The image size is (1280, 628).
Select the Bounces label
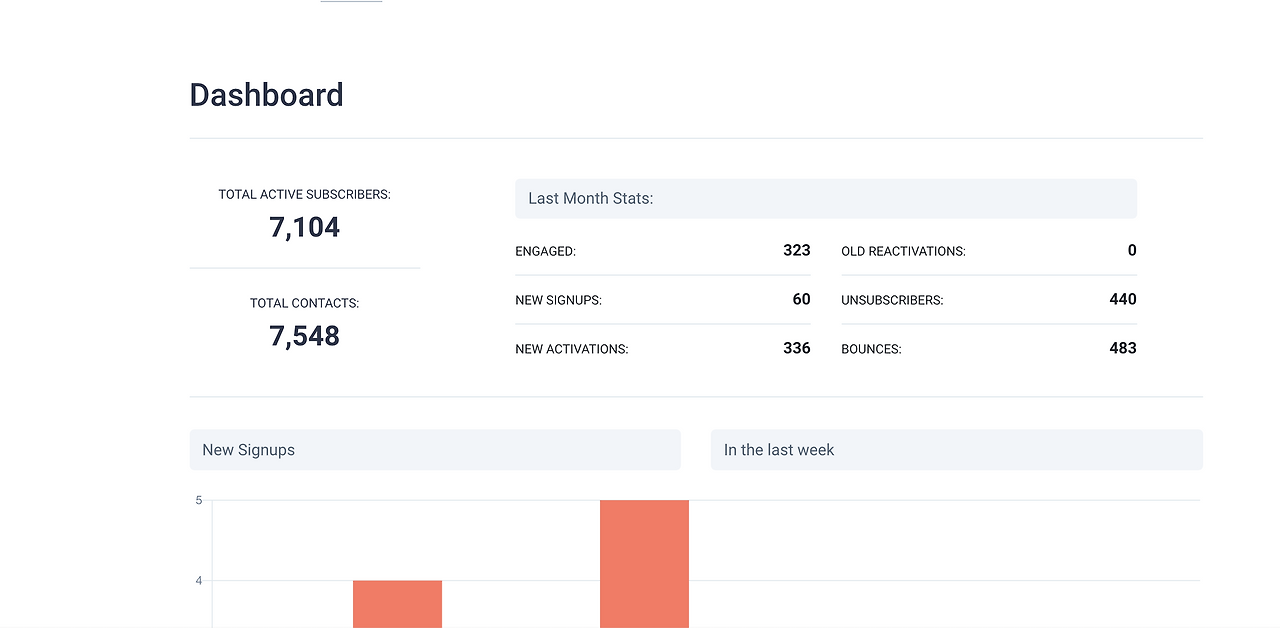[871, 349]
